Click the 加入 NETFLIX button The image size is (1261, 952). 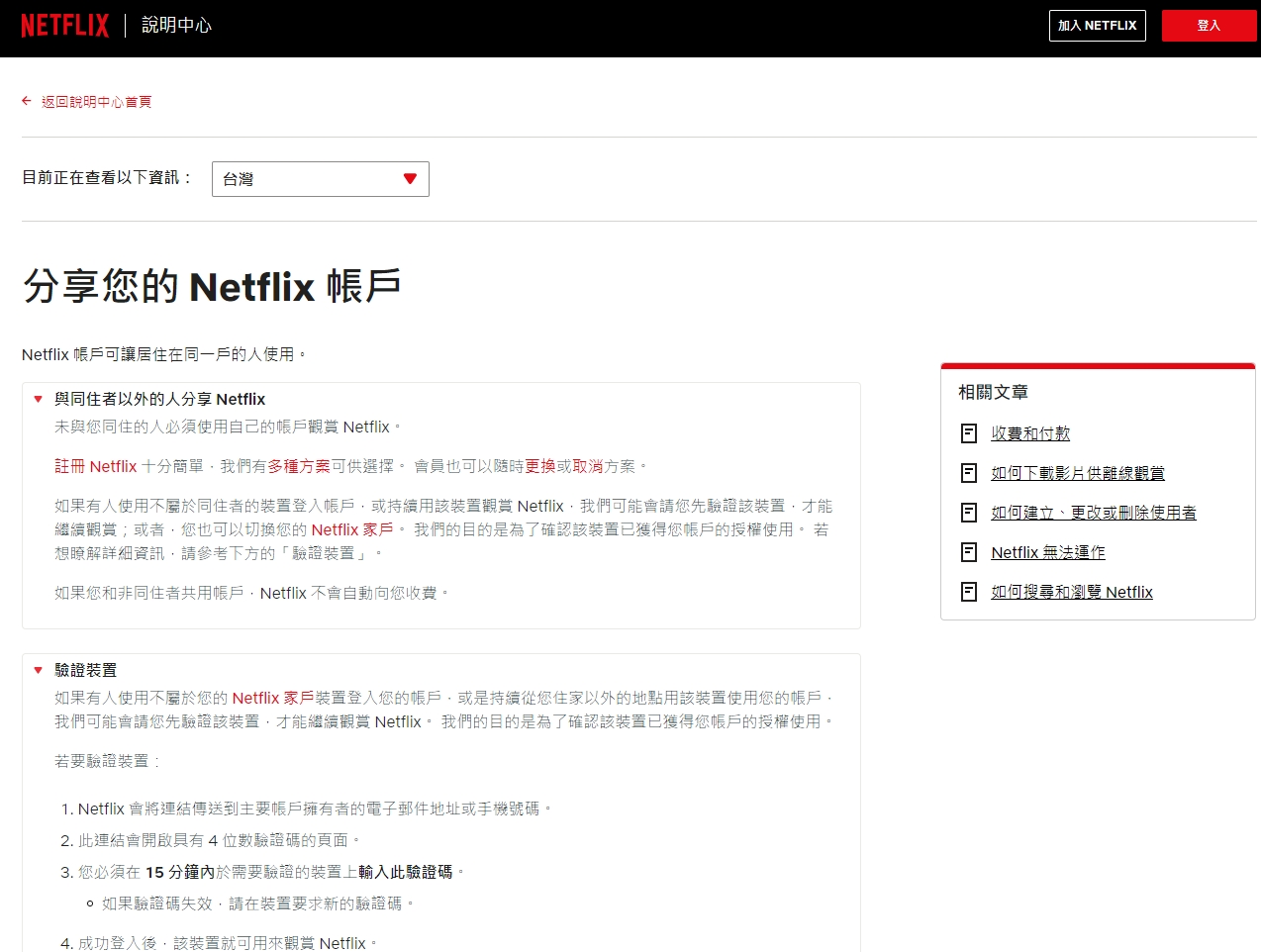click(x=1097, y=26)
